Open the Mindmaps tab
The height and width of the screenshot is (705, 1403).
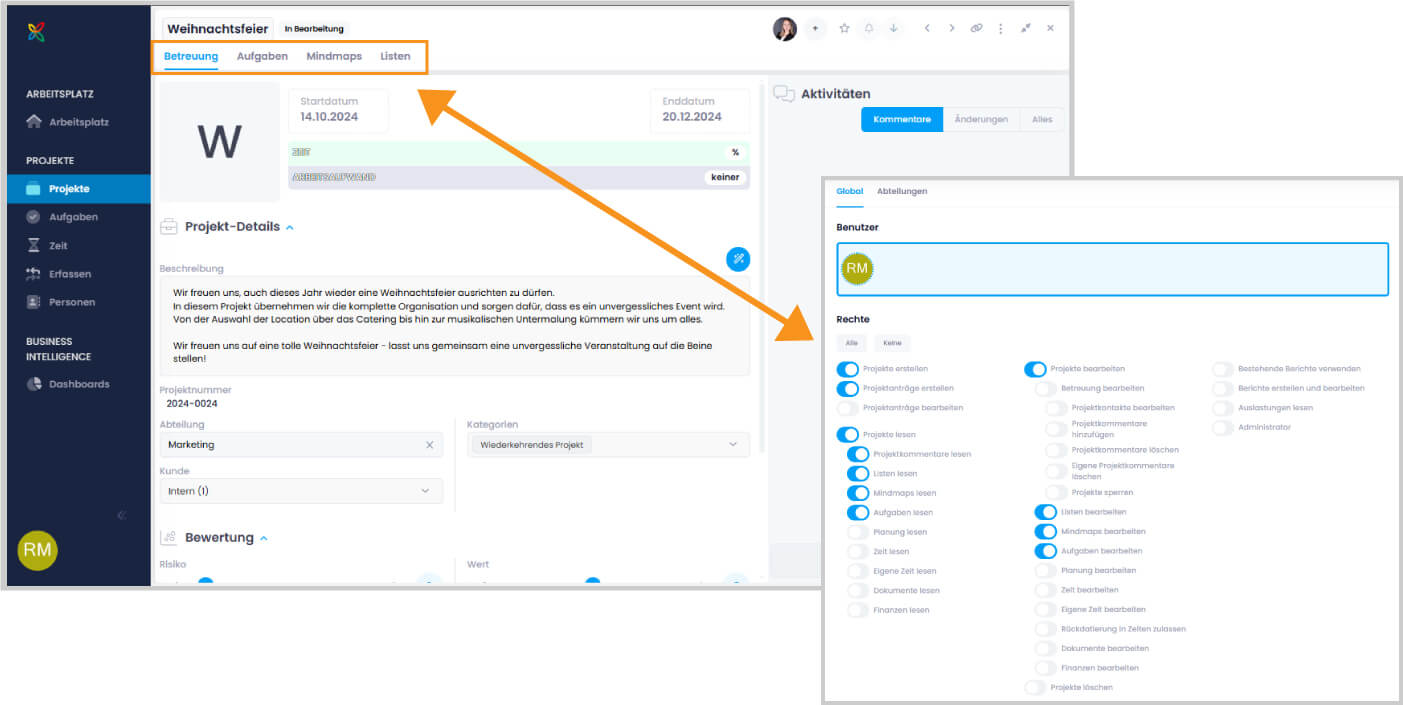click(334, 56)
